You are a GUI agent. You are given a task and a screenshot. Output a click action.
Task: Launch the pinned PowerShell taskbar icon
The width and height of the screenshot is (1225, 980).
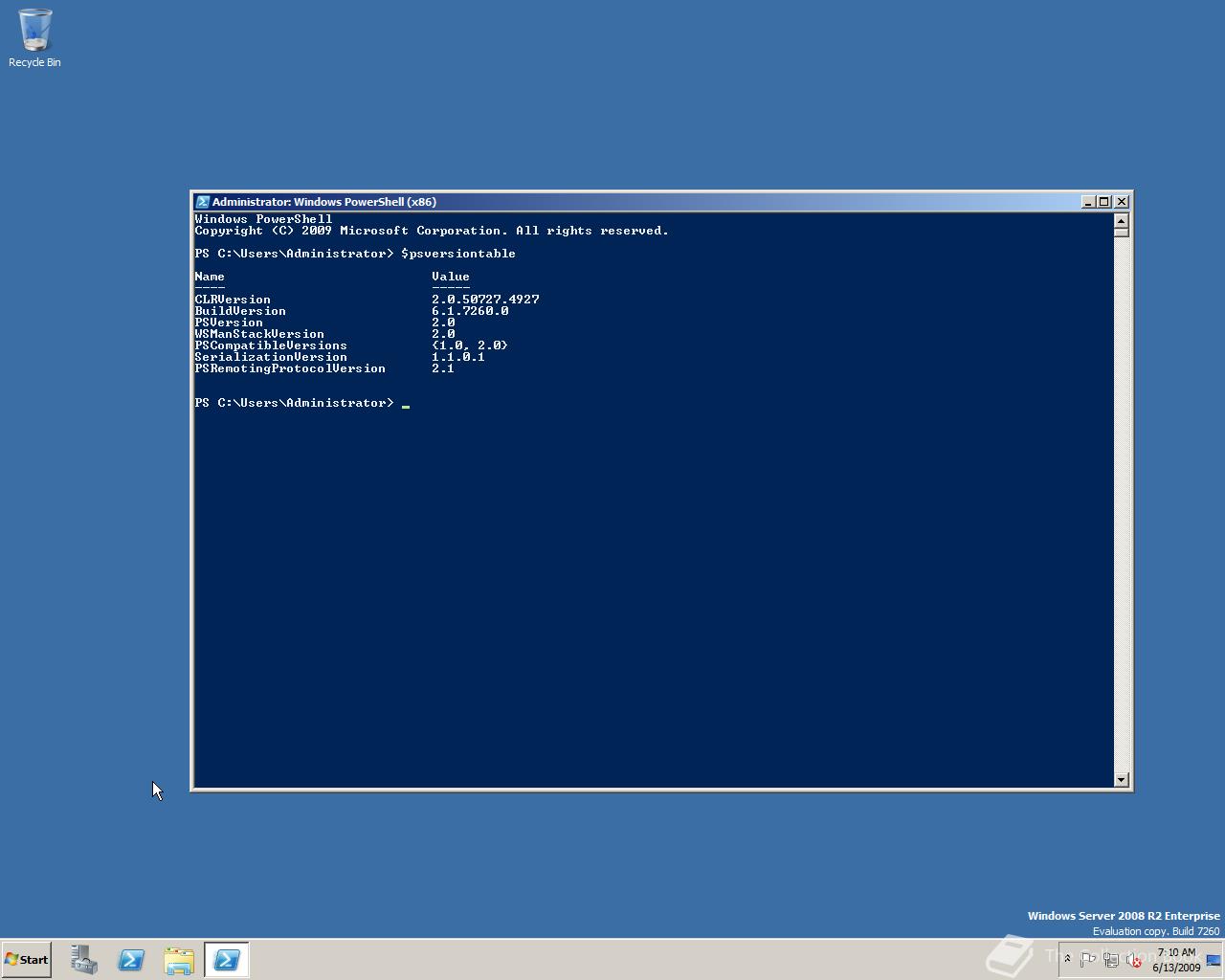click(131, 960)
